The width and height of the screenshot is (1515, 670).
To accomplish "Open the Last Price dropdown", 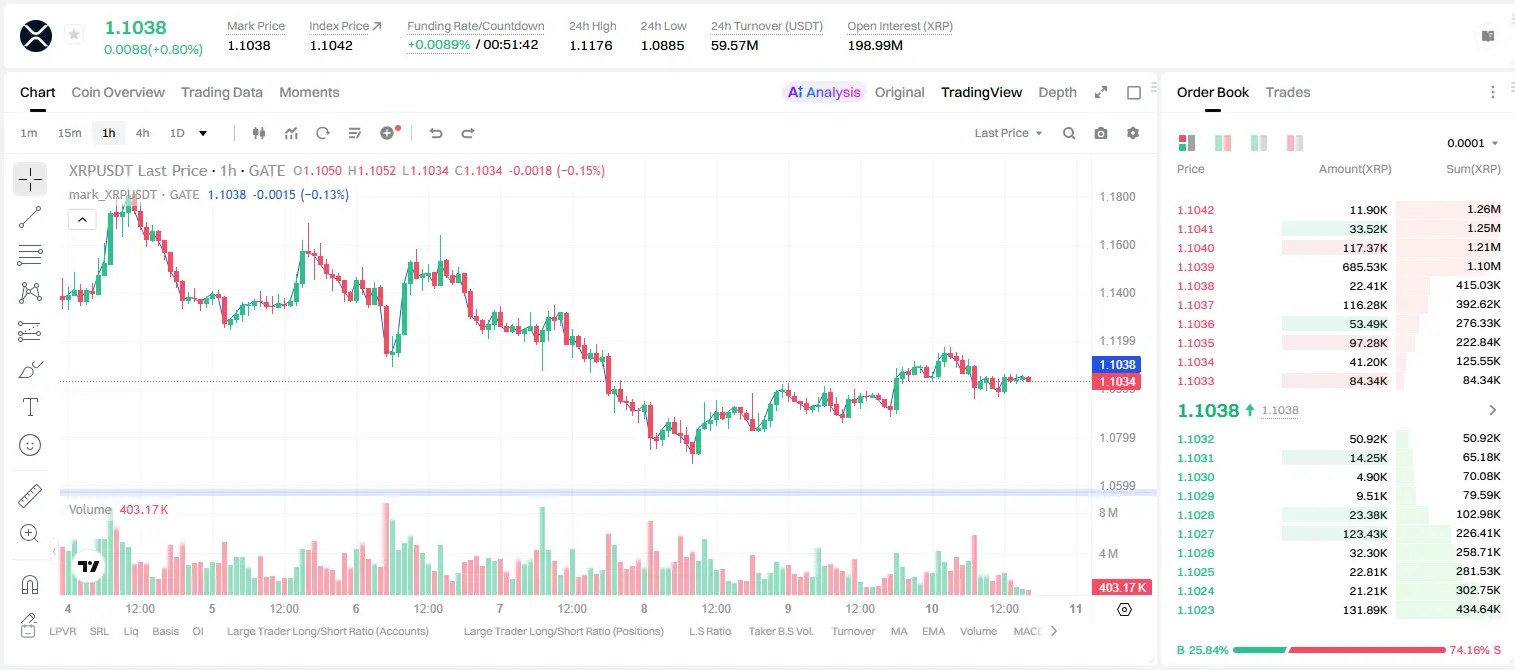I will coord(1008,133).
